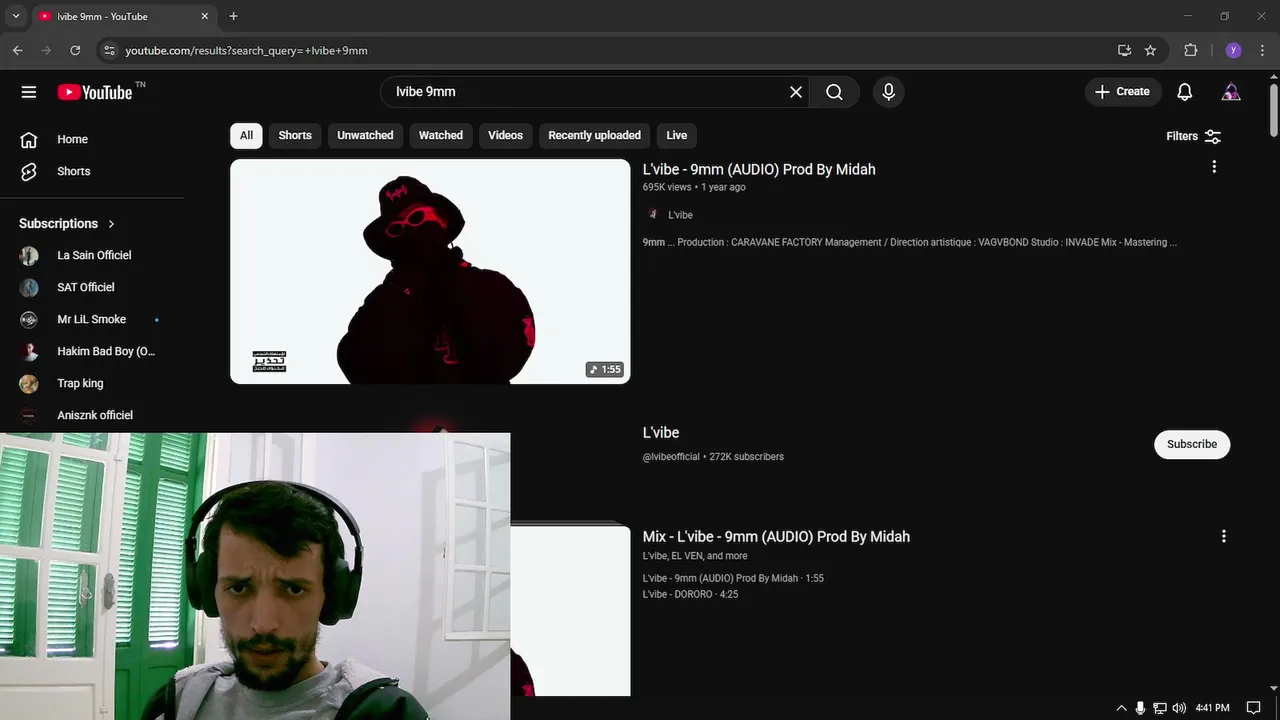Close the lvibe 9mm YouTube tab

pos(204,16)
